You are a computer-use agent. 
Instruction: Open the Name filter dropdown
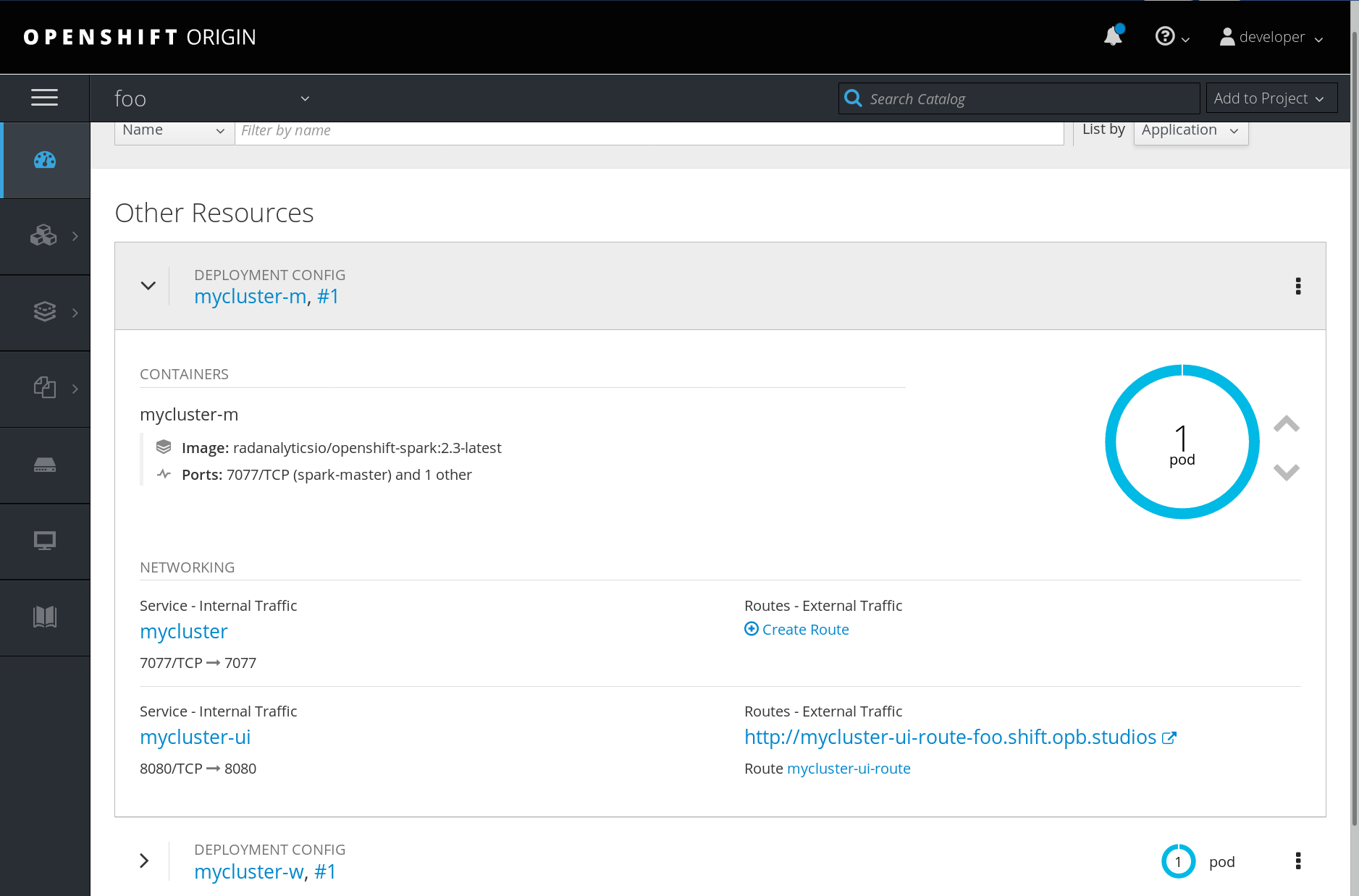tap(173, 131)
